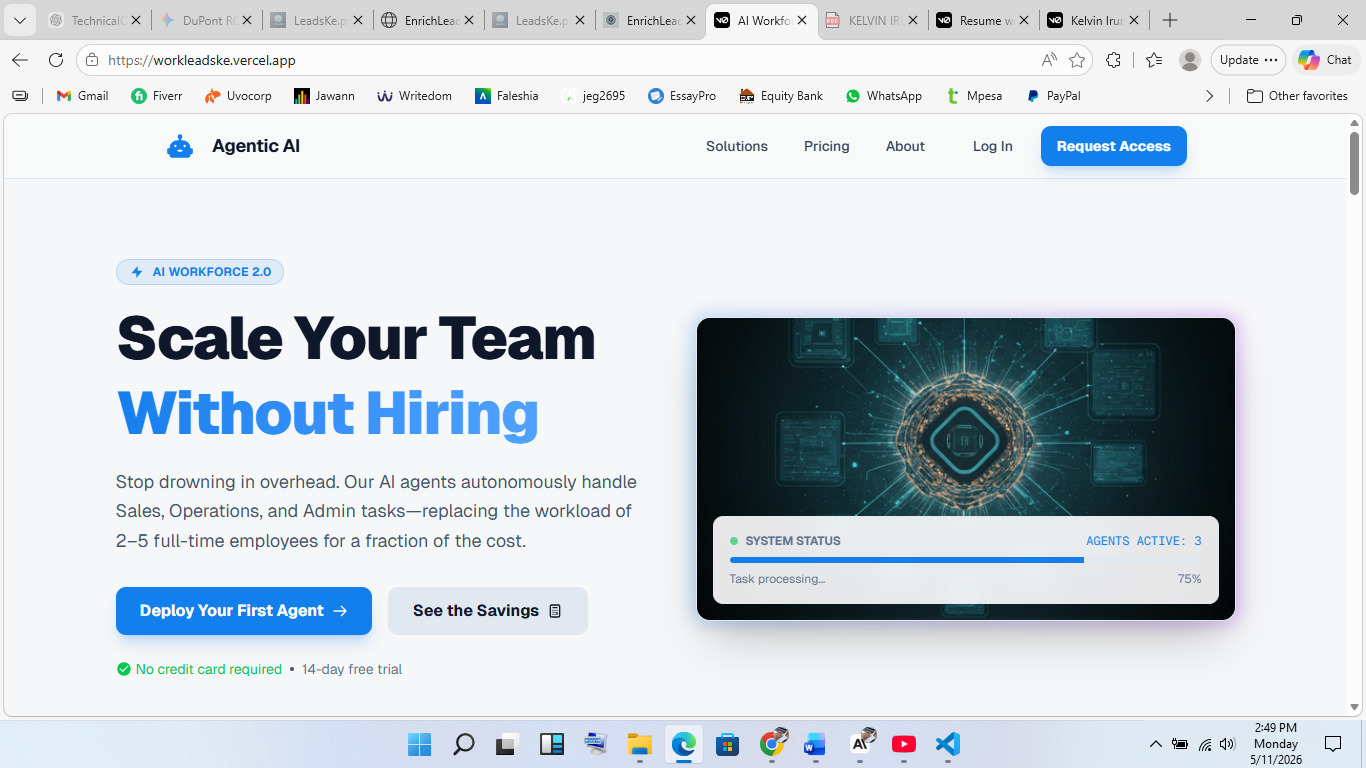Screen dimensions: 1366x768
Task: Click the hero AI network image
Action: click(966, 469)
